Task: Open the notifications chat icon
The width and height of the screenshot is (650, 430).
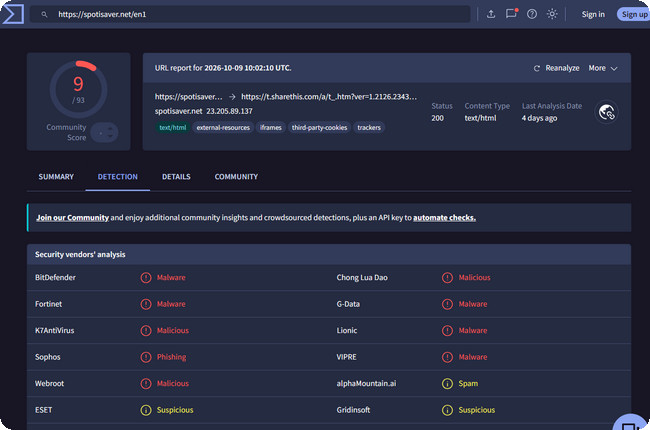Action: click(x=512, y=14)
